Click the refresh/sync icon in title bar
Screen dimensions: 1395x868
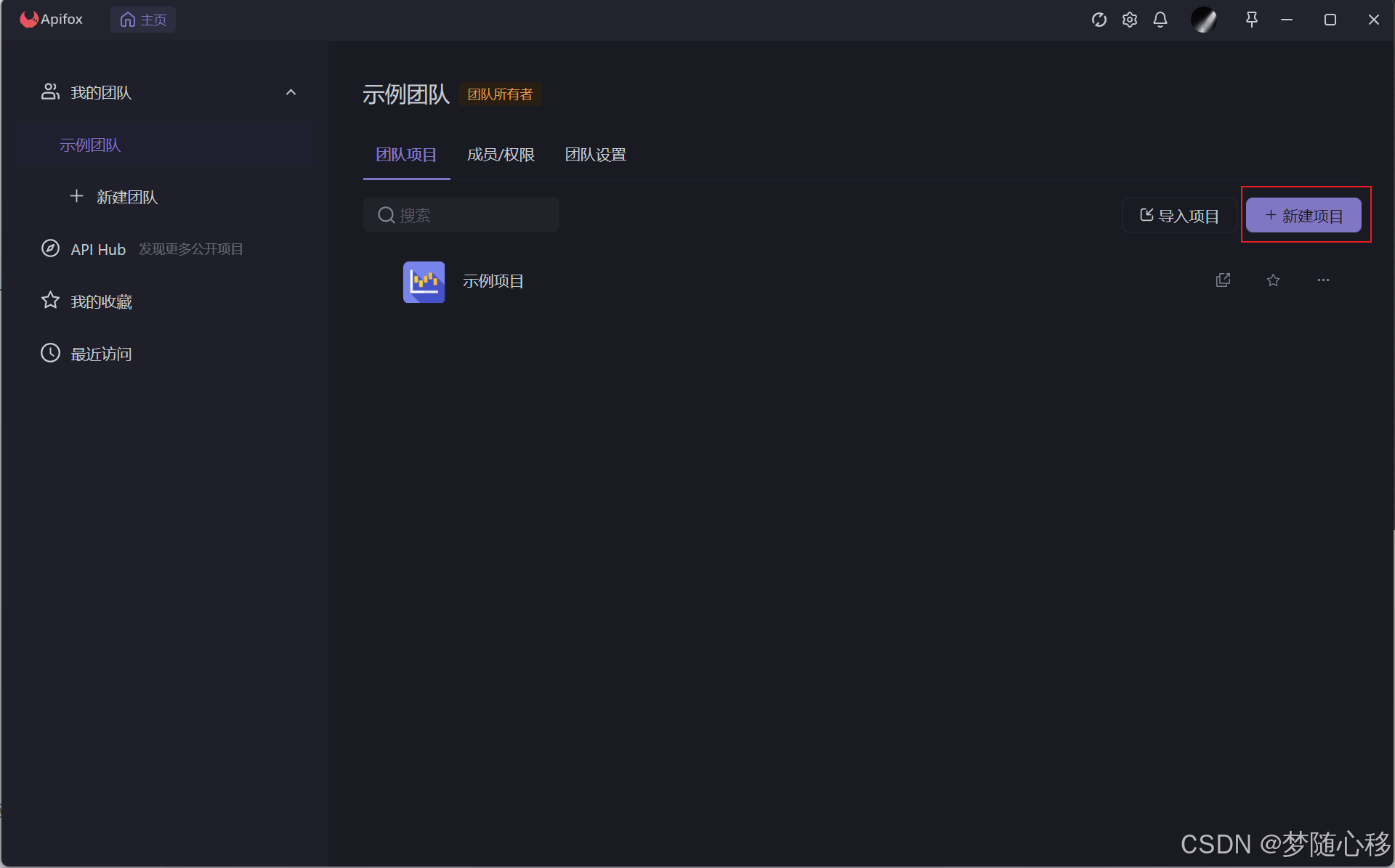click(x=1099, y=20)
